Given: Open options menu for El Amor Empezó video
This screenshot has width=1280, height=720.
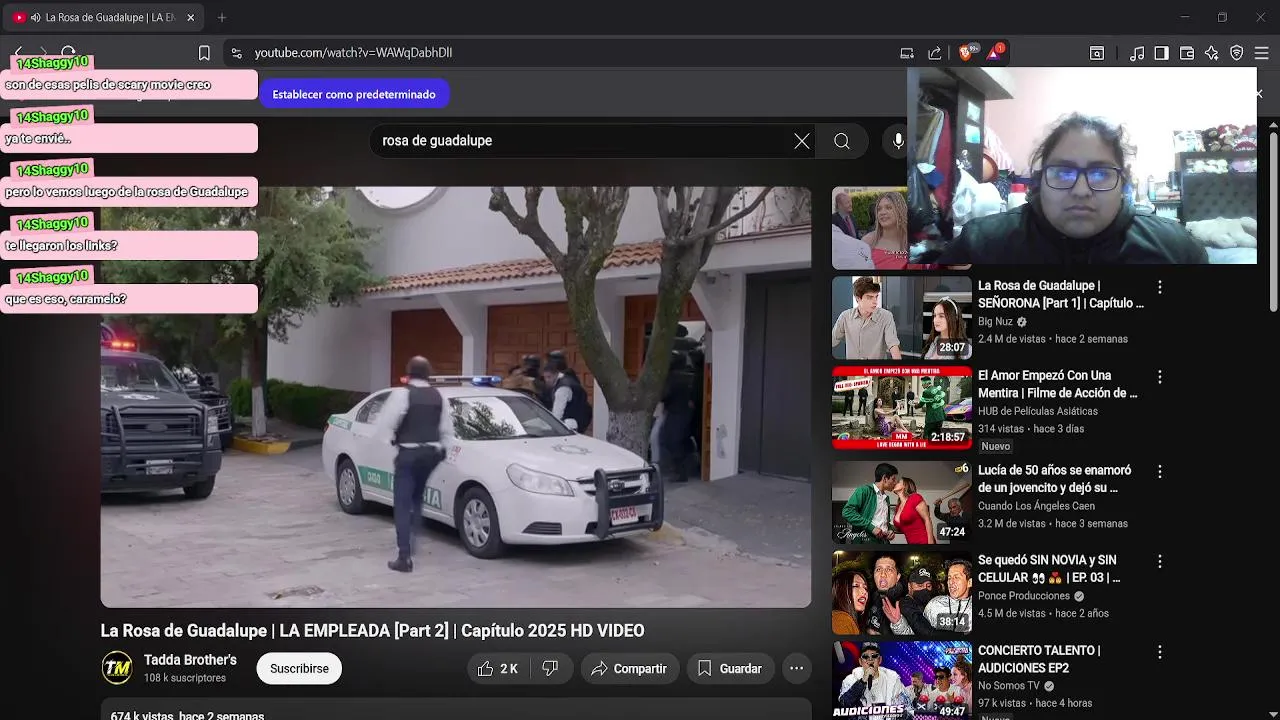Looking at the screenshot, I should tap(1160, 377).
